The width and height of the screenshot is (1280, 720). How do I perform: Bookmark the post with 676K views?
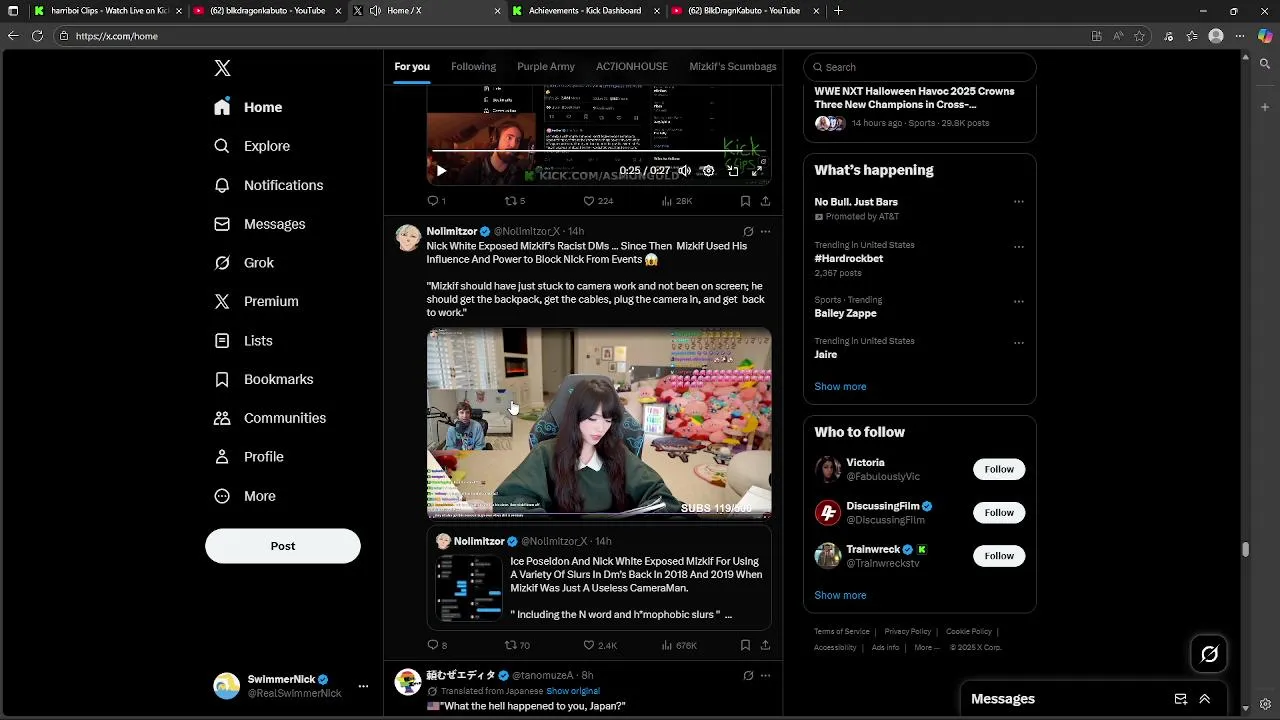(745, 646)
